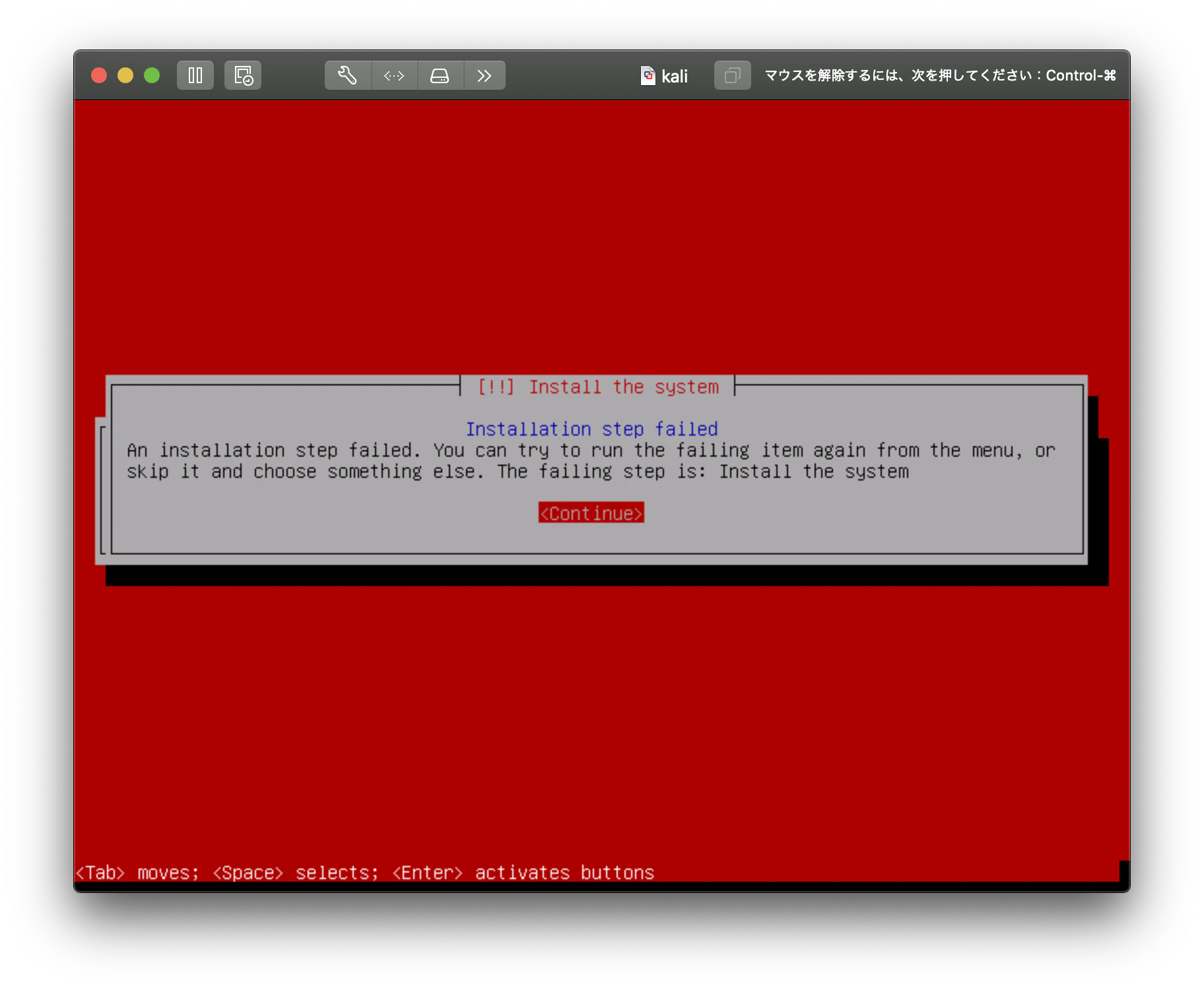This screenshot has width=1204, height=990.
Task: Click 'An installation step failed' message line
Action: [x=591, y=450]
